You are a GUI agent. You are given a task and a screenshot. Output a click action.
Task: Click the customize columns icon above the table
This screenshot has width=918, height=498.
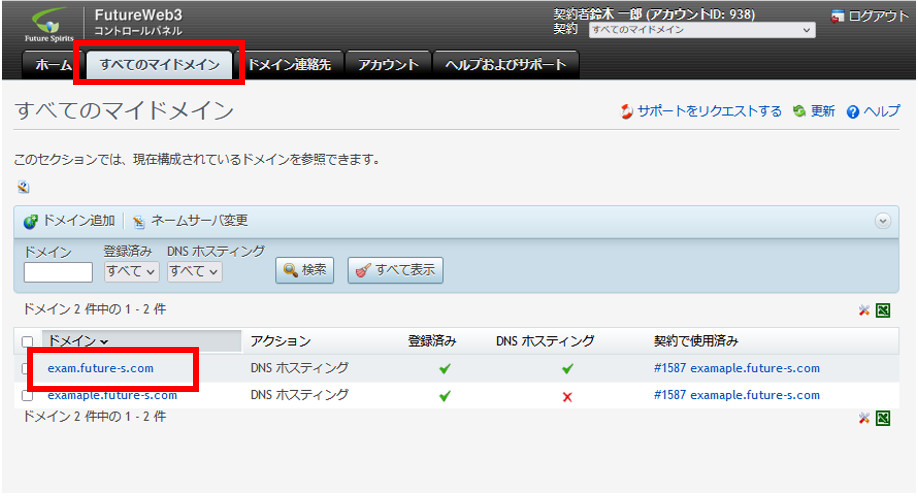coord(864,310)
